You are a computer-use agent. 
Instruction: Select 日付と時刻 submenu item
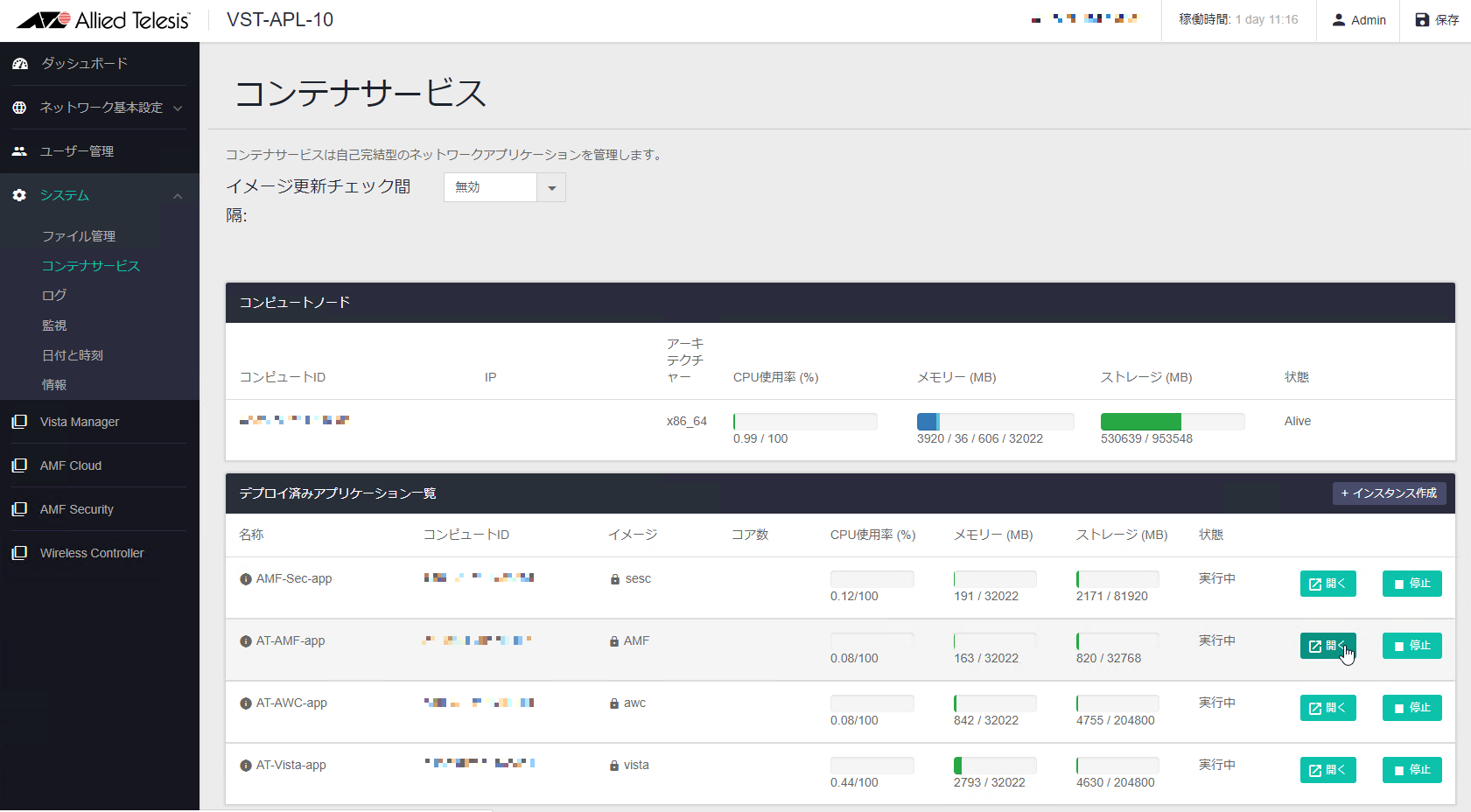coord(73,355)
